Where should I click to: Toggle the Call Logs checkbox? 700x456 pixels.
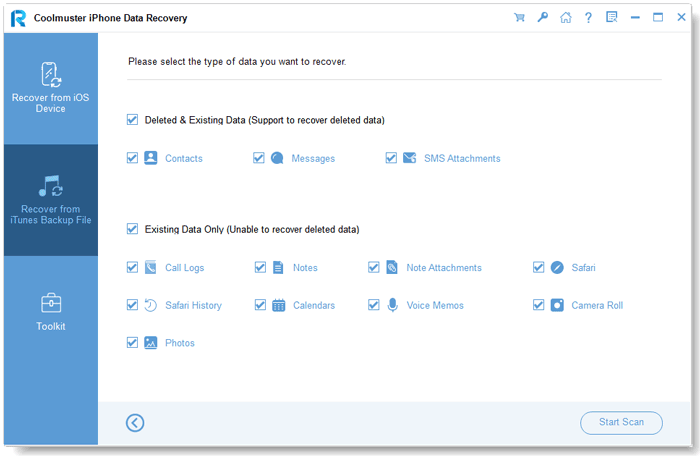[132, 268]
